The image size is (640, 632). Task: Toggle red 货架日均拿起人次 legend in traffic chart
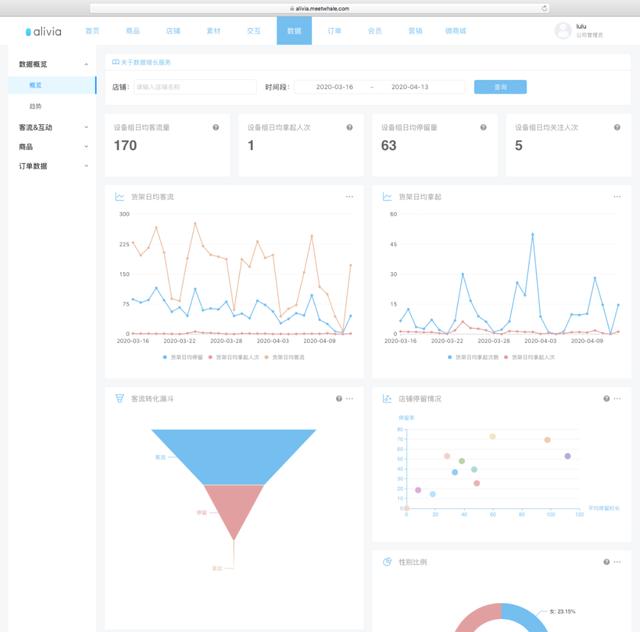click(x=233, y=357)
